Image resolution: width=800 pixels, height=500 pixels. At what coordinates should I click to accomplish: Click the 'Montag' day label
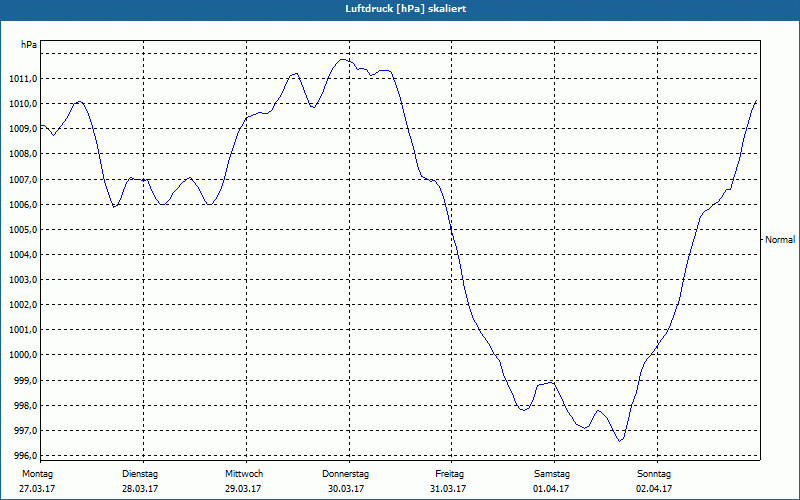tap(37, 474)
